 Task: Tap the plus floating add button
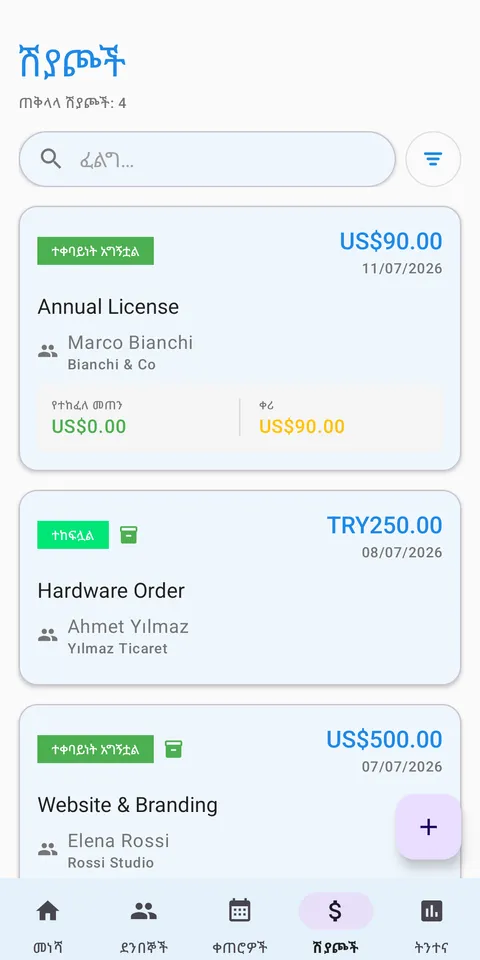coord(428,827)
